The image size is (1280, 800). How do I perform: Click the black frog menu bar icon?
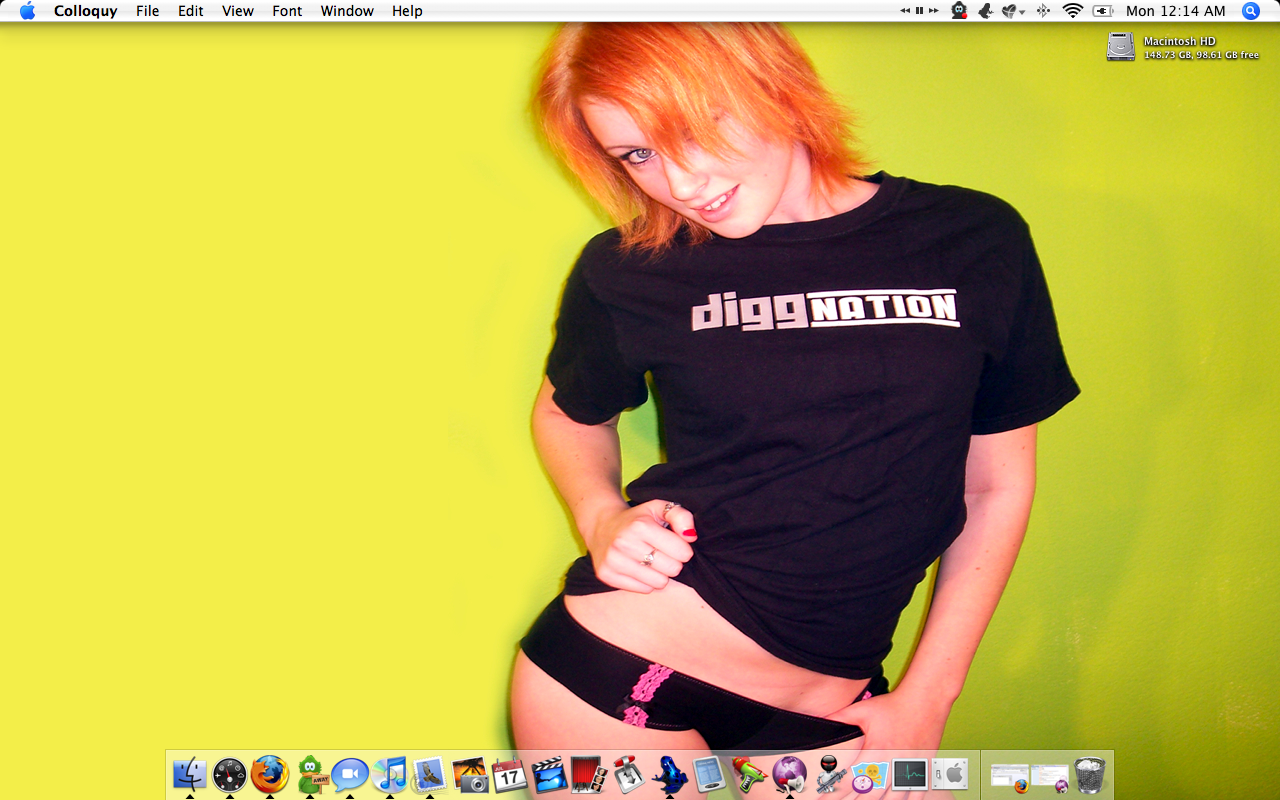click(986, 11)
